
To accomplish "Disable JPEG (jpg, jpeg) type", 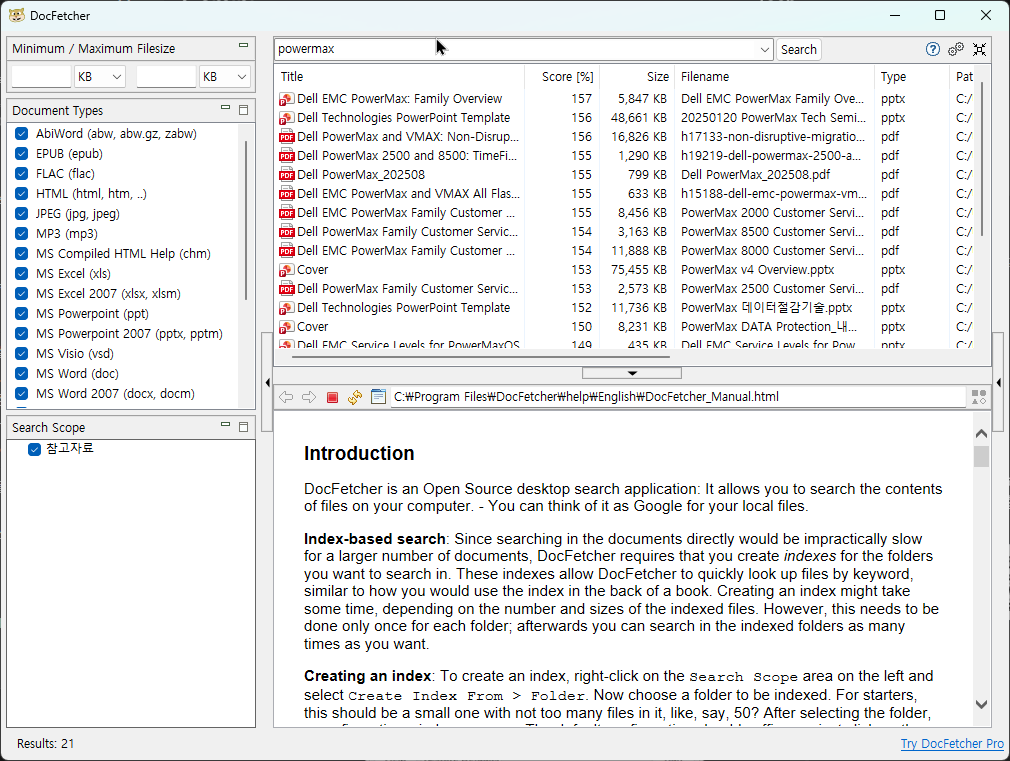I will [x=21, y=214].
